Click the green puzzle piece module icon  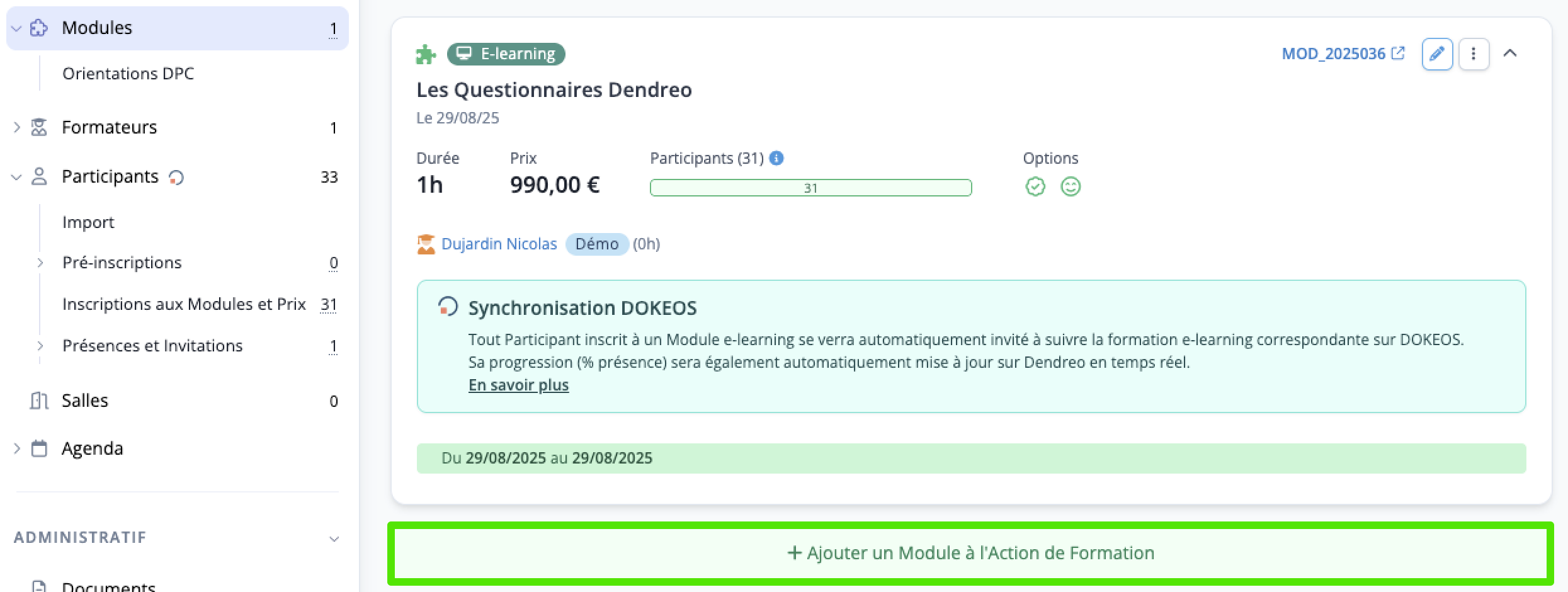coord(426,54)
